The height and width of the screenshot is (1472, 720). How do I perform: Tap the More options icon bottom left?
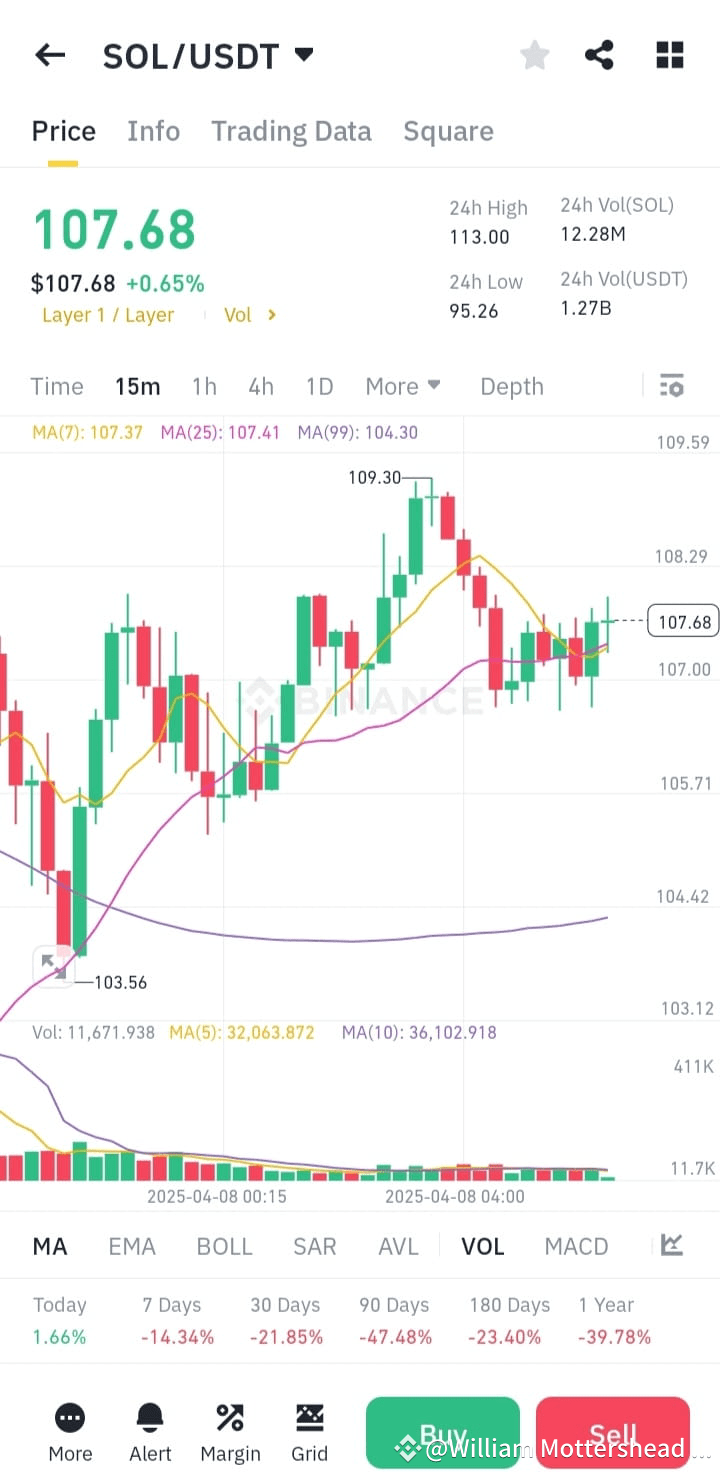(x=70, y=1417)
